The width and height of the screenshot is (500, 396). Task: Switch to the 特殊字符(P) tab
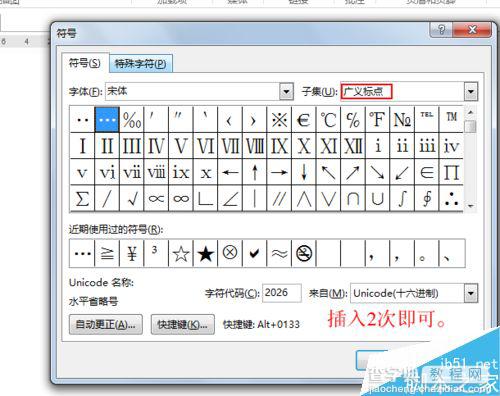pyautogui.click(x=140, y=63)
